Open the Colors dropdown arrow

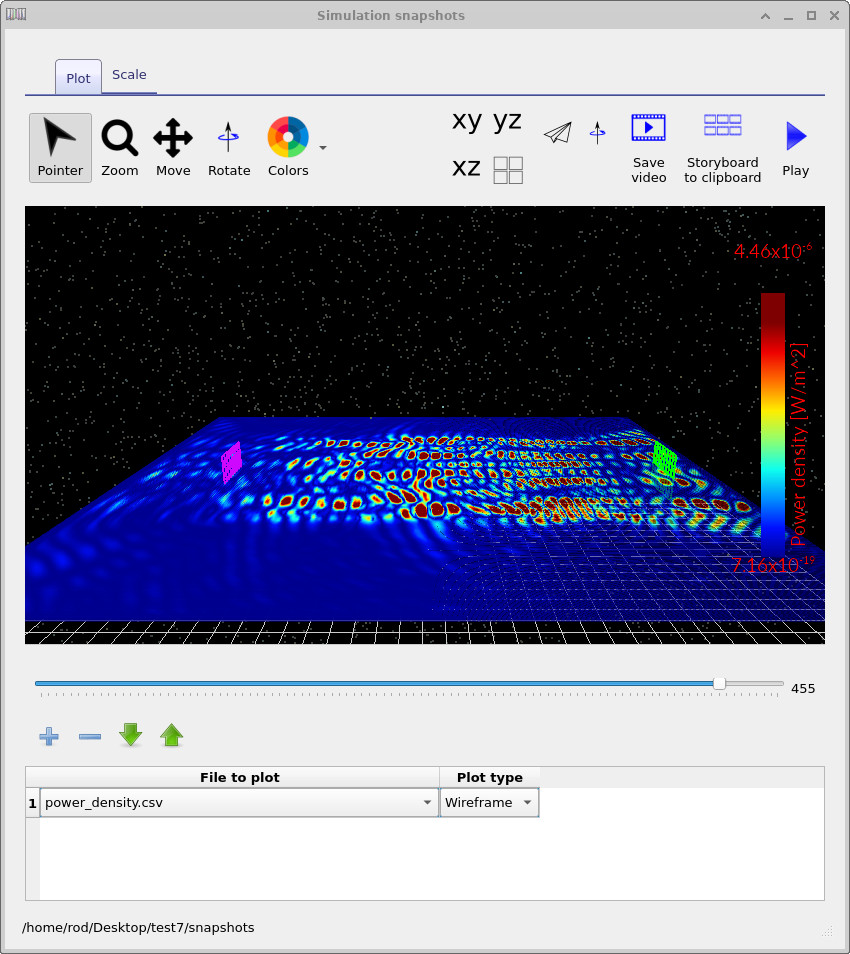click(x=322, y=147)
